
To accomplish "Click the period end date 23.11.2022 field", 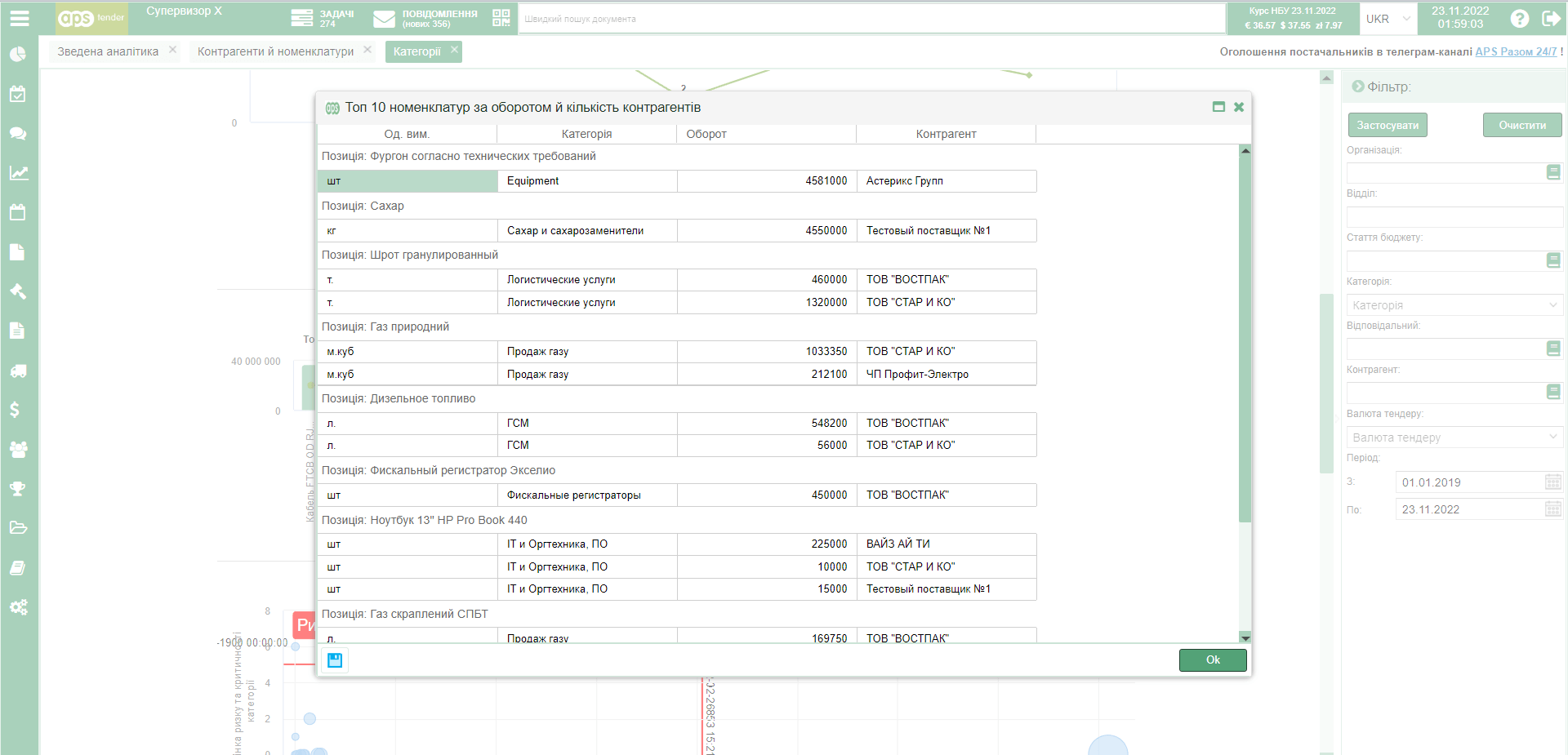I will point(1470,509).
